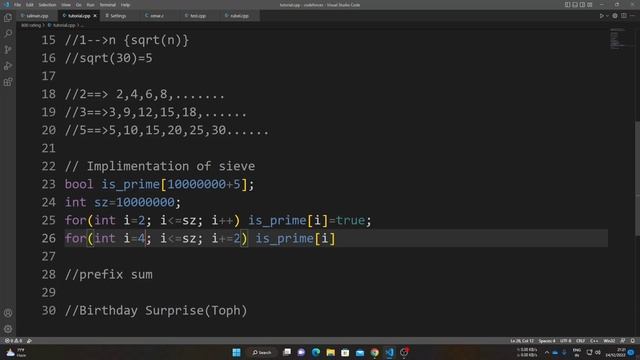The height and width of the screenshot is (360, 640).
Task: Open Task View from taskbar
Action: point(287,352)
